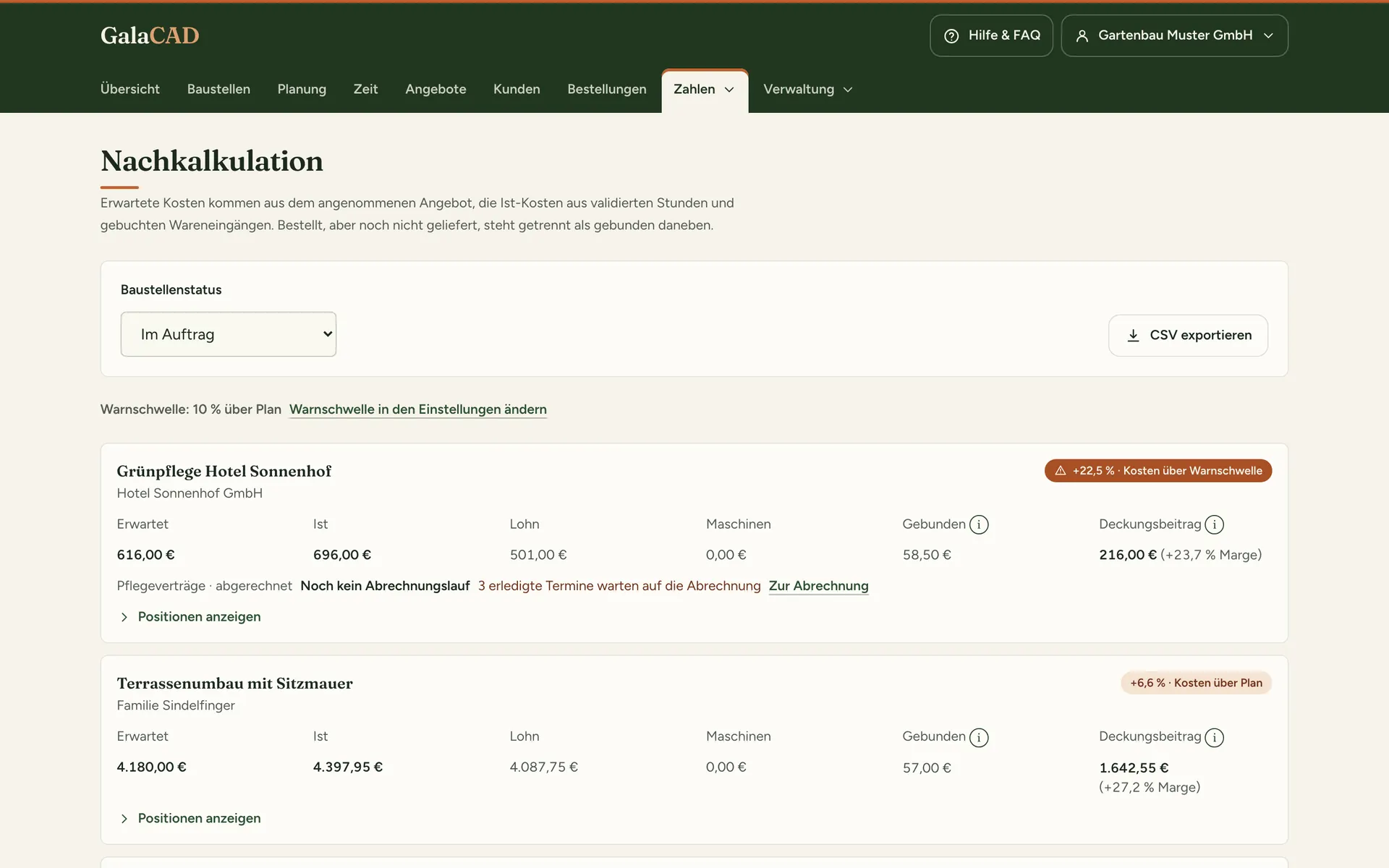Image resolution: width=1389 pixels, height=868 pixels.
Task: Click the warning triangle icon in the +22,5 % badge
Action: [1061, 471]
